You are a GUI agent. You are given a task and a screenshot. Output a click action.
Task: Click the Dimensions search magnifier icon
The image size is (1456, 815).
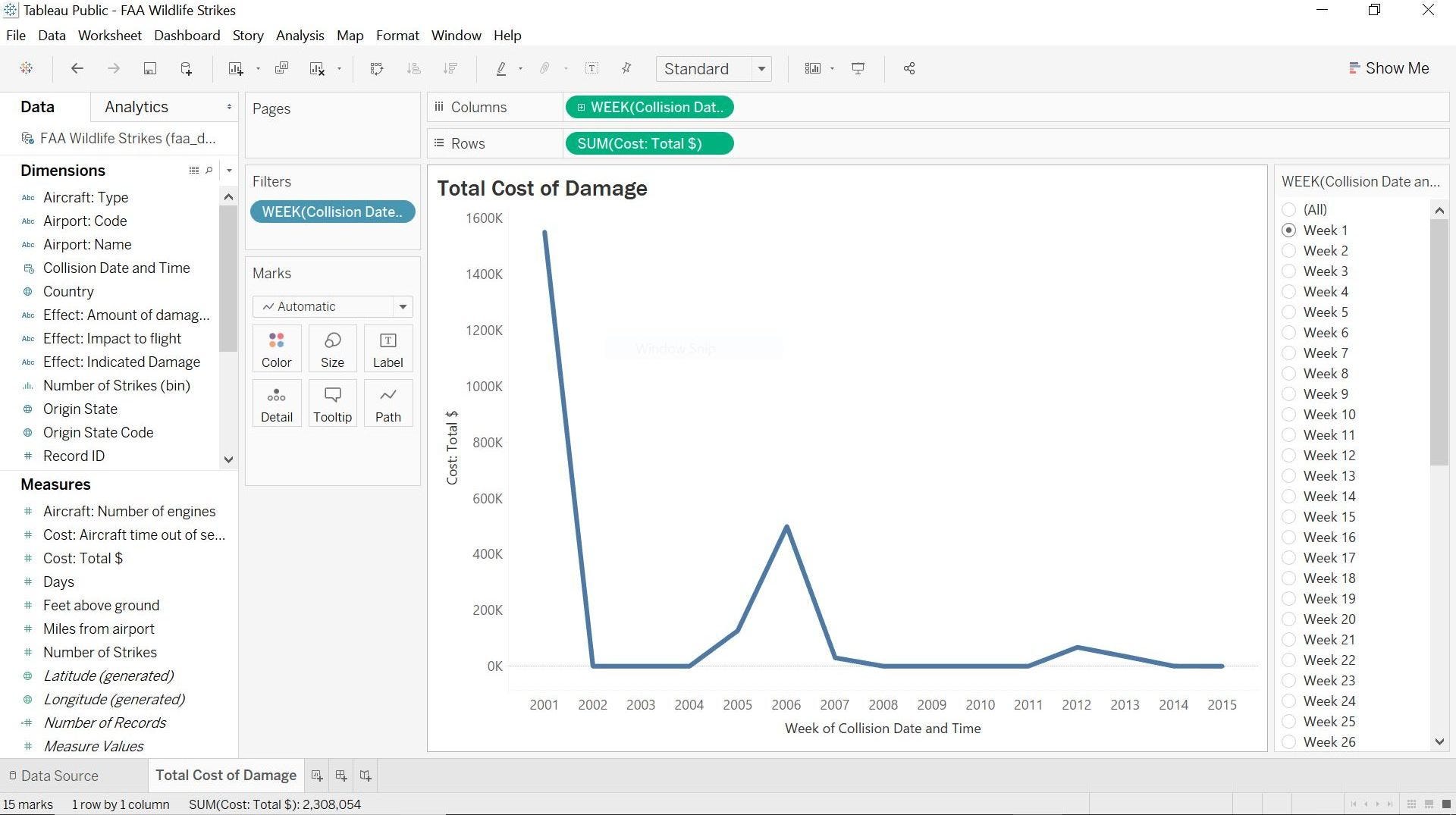coord(209,170)
